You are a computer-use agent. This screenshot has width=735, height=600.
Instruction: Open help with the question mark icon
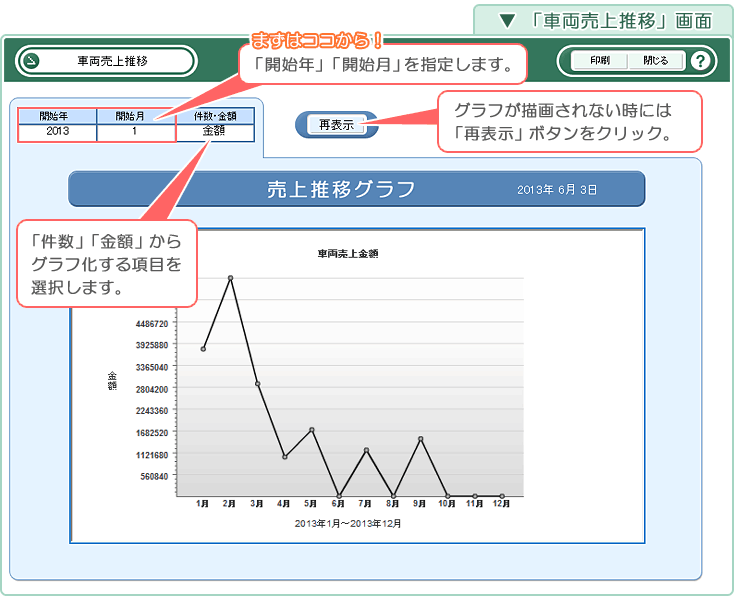700,61
